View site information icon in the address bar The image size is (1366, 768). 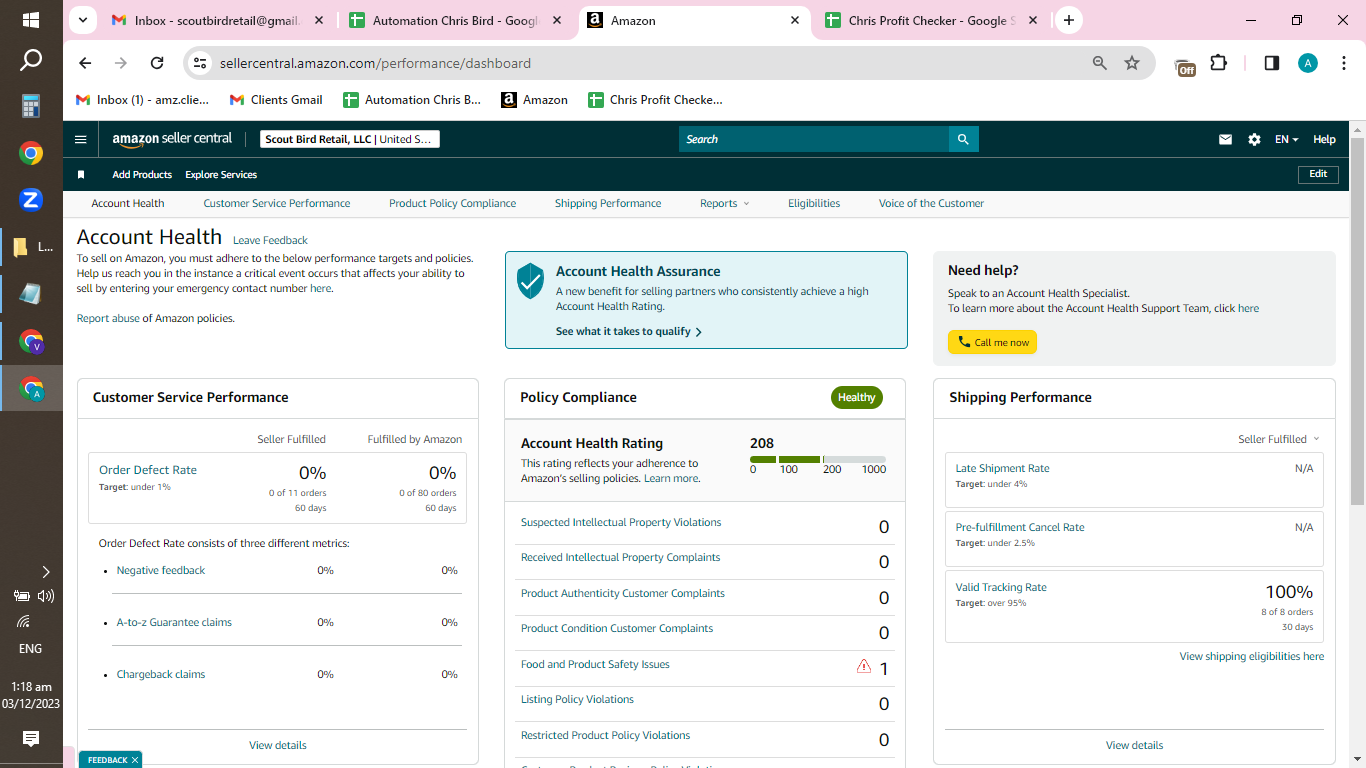[200, 63]
